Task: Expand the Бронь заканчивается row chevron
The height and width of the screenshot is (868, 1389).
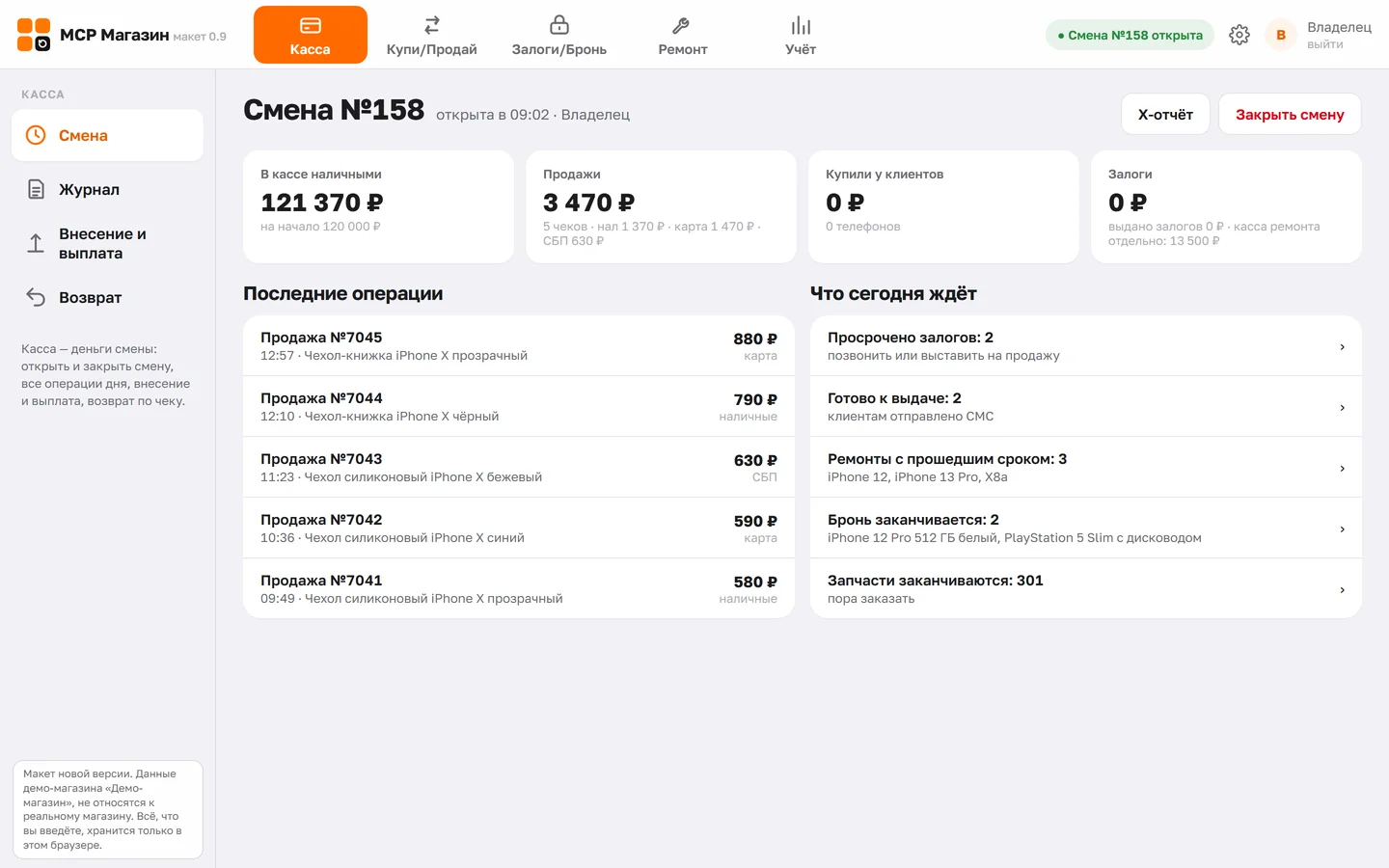Action: pyautogui.click(x=1342, y=529)
